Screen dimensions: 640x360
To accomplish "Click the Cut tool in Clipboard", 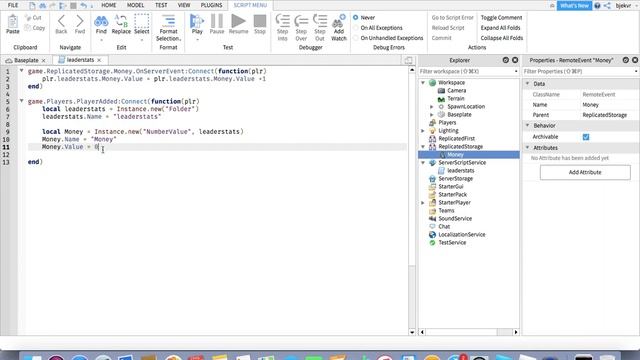I will point(33,18).
